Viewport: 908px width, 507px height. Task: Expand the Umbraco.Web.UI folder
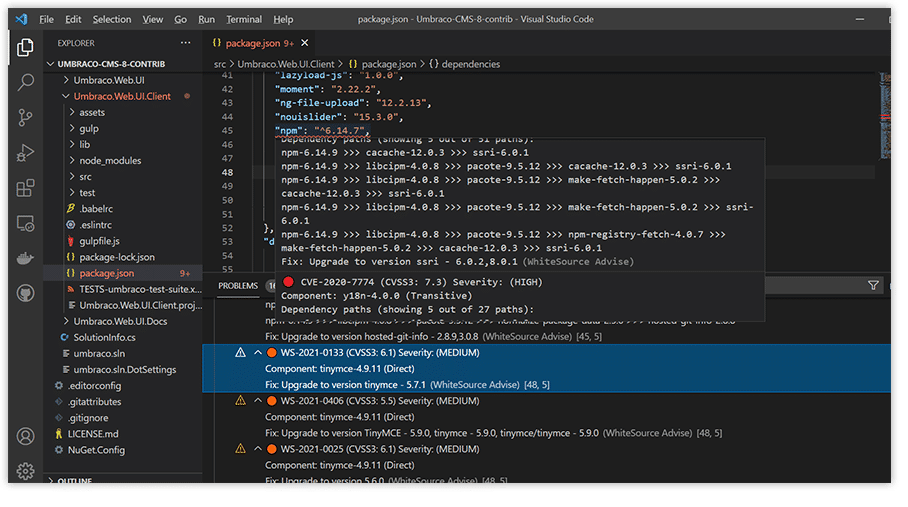pyautogui.click(x=66, y=80)
